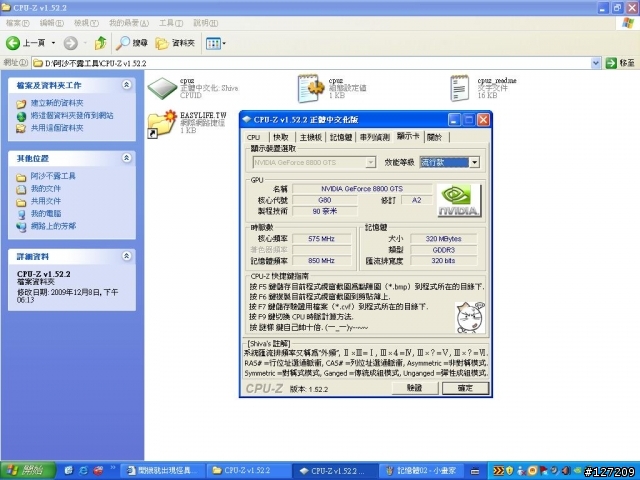Open the 共用文件 shared documents link

click(x=46, y=201)
